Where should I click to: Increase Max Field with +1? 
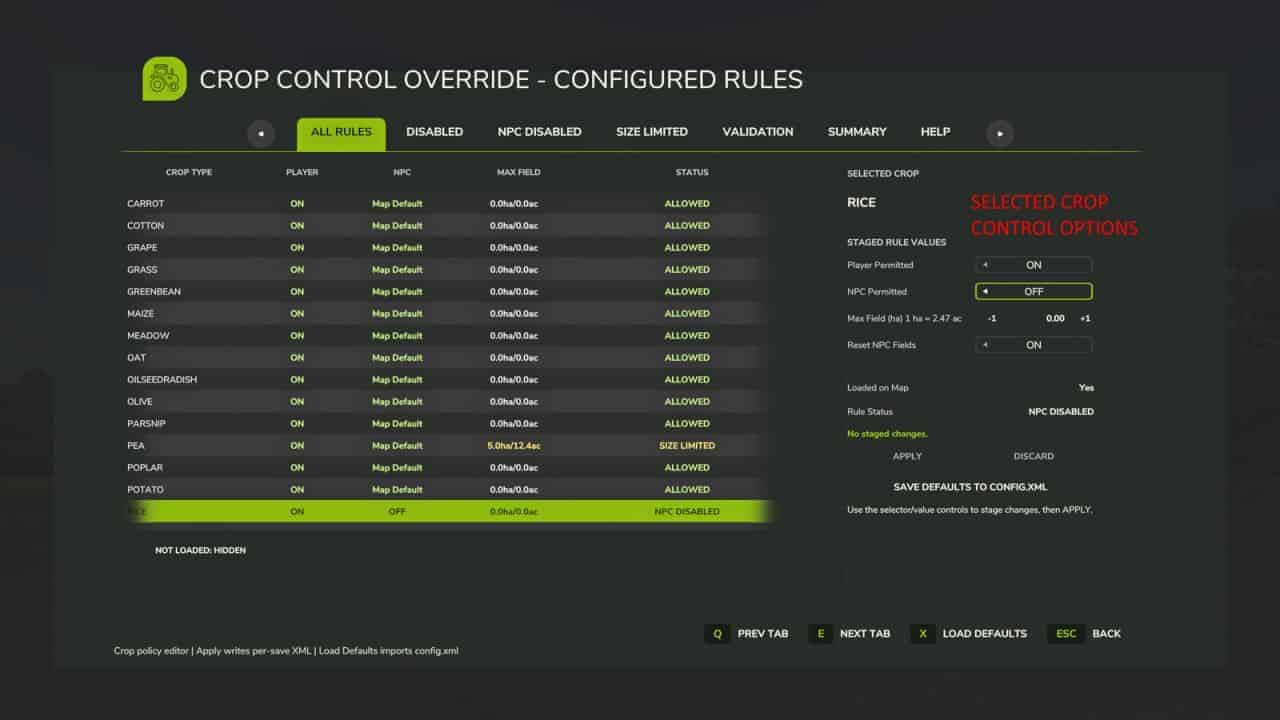click(x=1085, y=318)
